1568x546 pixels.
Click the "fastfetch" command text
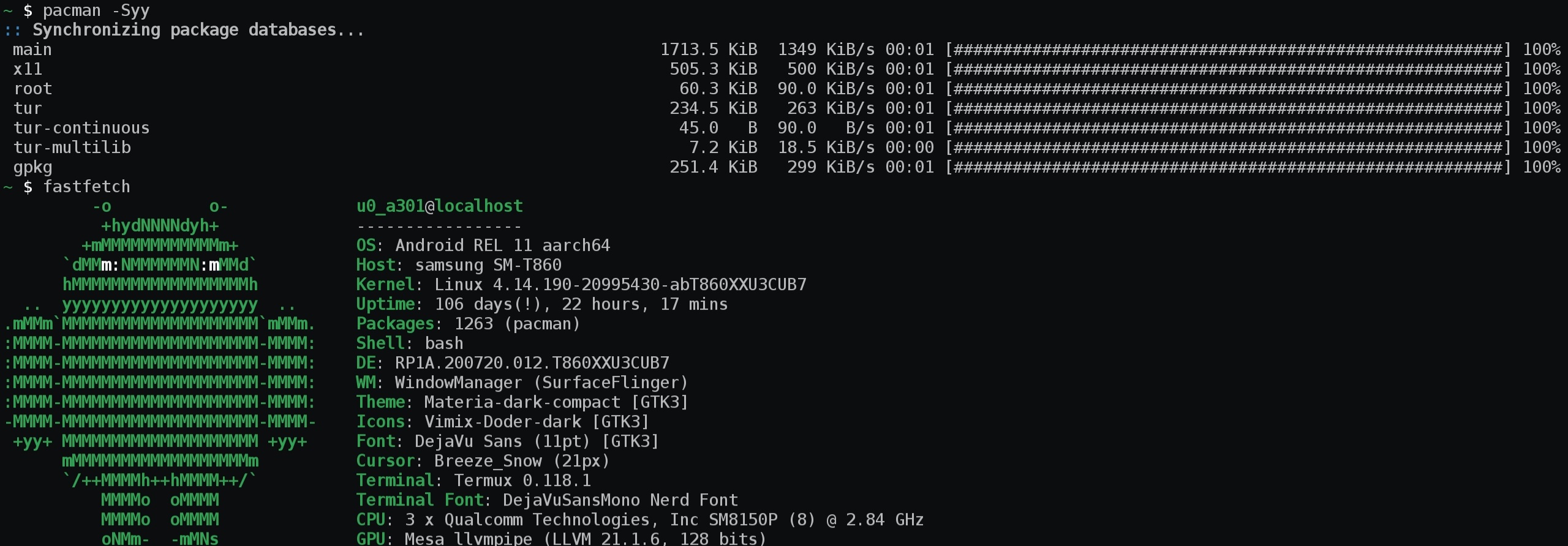click(x=86, y=187)
